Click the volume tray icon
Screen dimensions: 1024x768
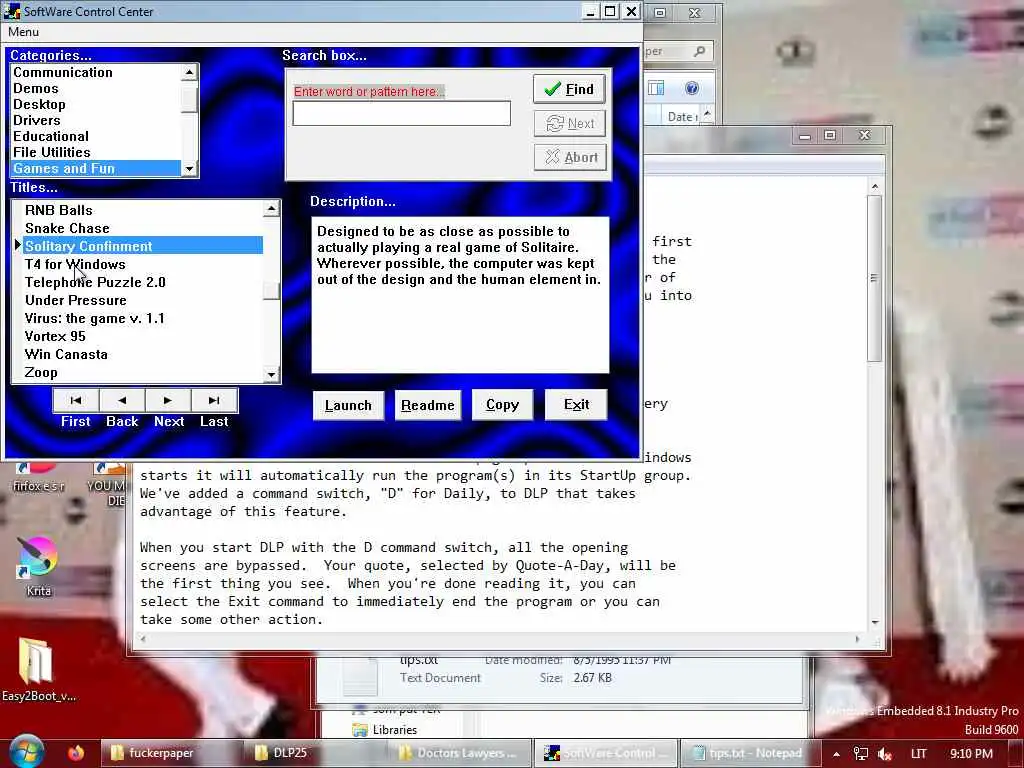coord(885,754)
